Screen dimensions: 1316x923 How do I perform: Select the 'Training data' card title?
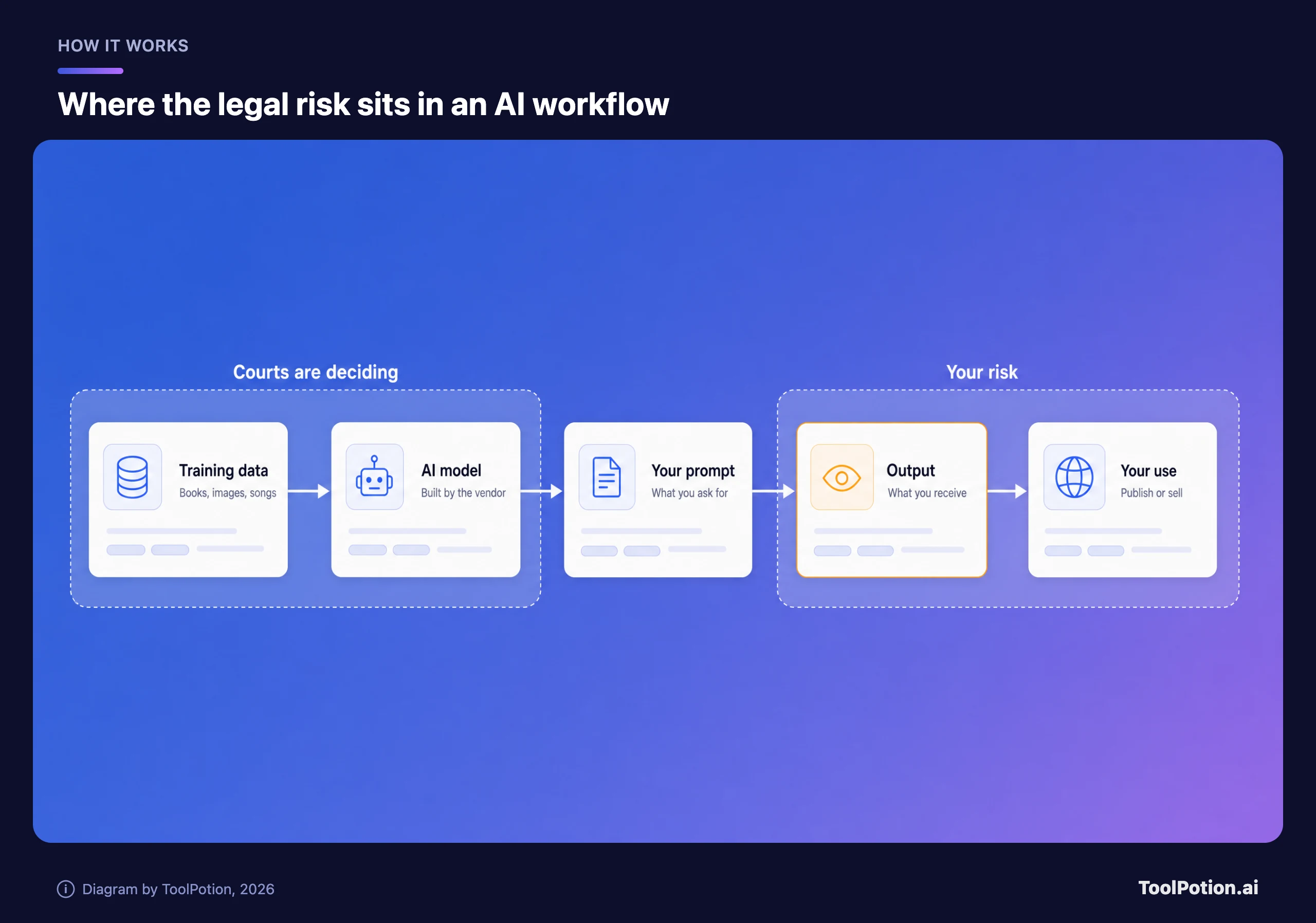click(x=224, y=470)
